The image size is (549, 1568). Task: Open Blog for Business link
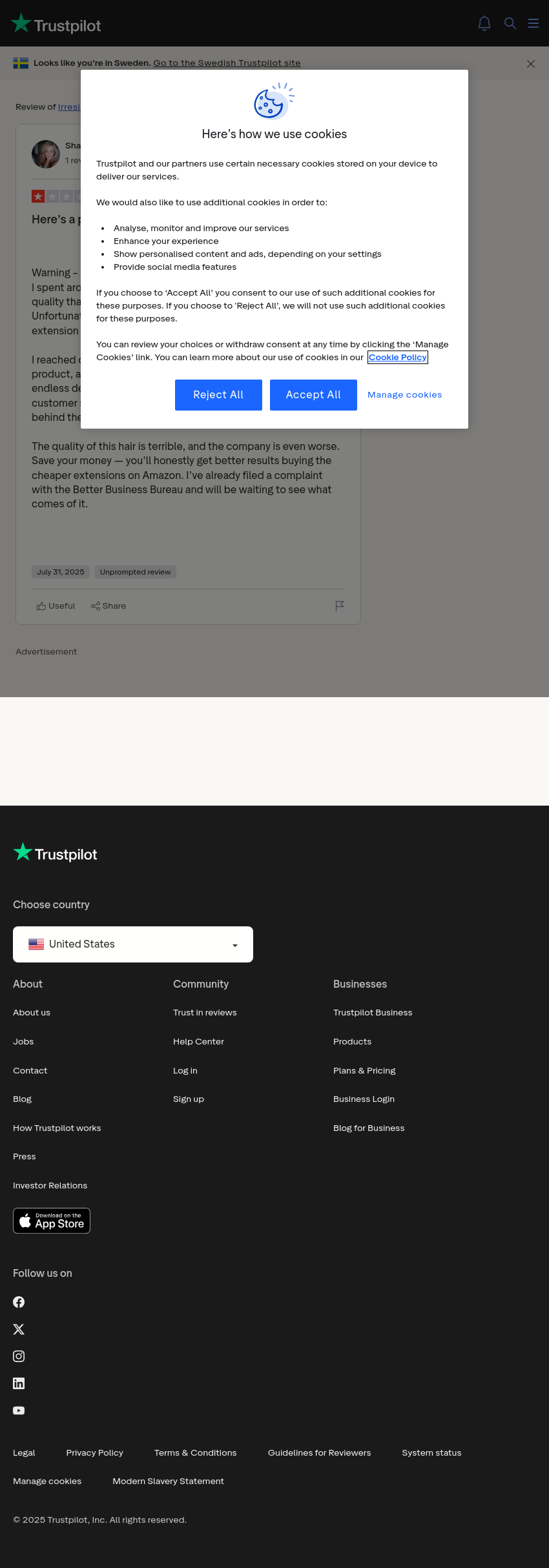369,1128
